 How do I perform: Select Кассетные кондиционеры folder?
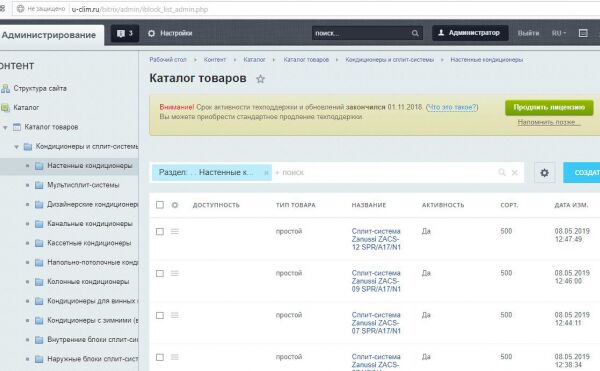[89, 243]
